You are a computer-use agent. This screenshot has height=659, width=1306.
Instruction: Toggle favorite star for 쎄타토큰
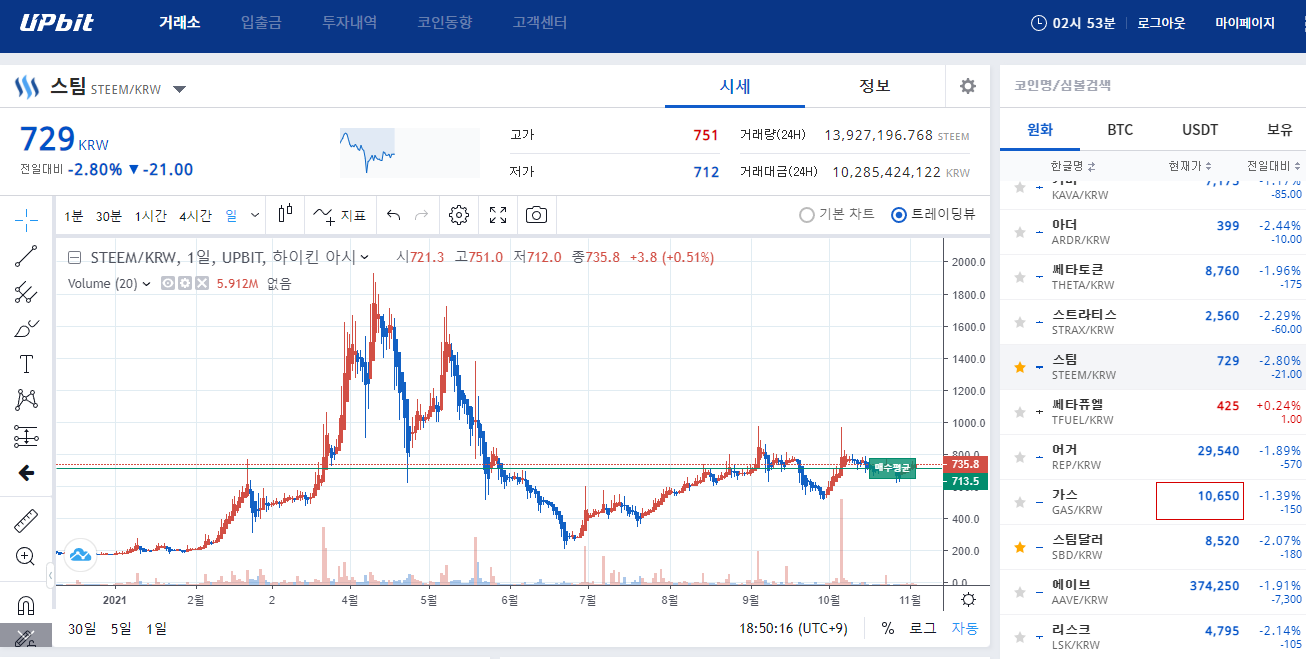(1020, 277)
